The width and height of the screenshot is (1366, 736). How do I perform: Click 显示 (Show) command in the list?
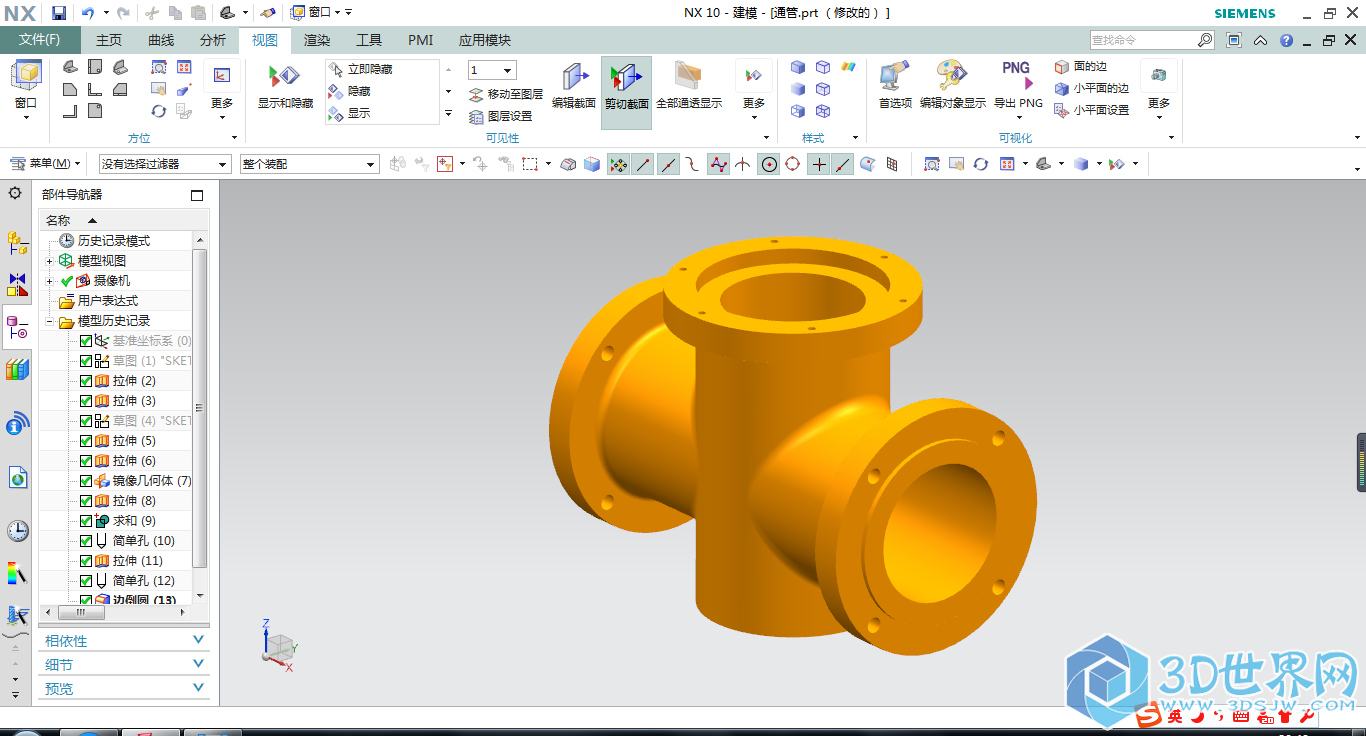pos(350,113)
